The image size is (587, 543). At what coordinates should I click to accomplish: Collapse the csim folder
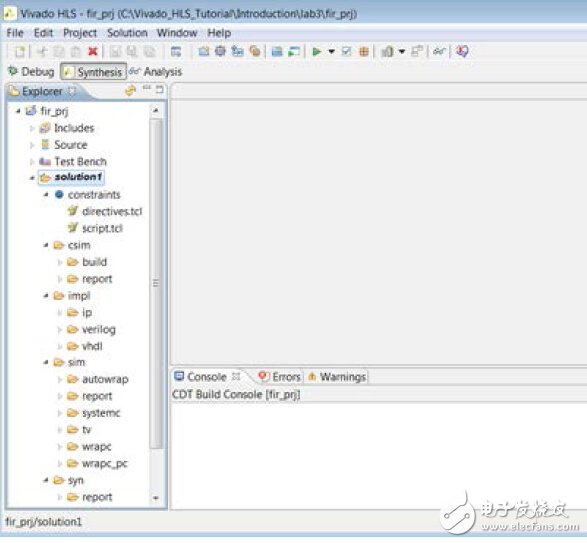point(46,245)
